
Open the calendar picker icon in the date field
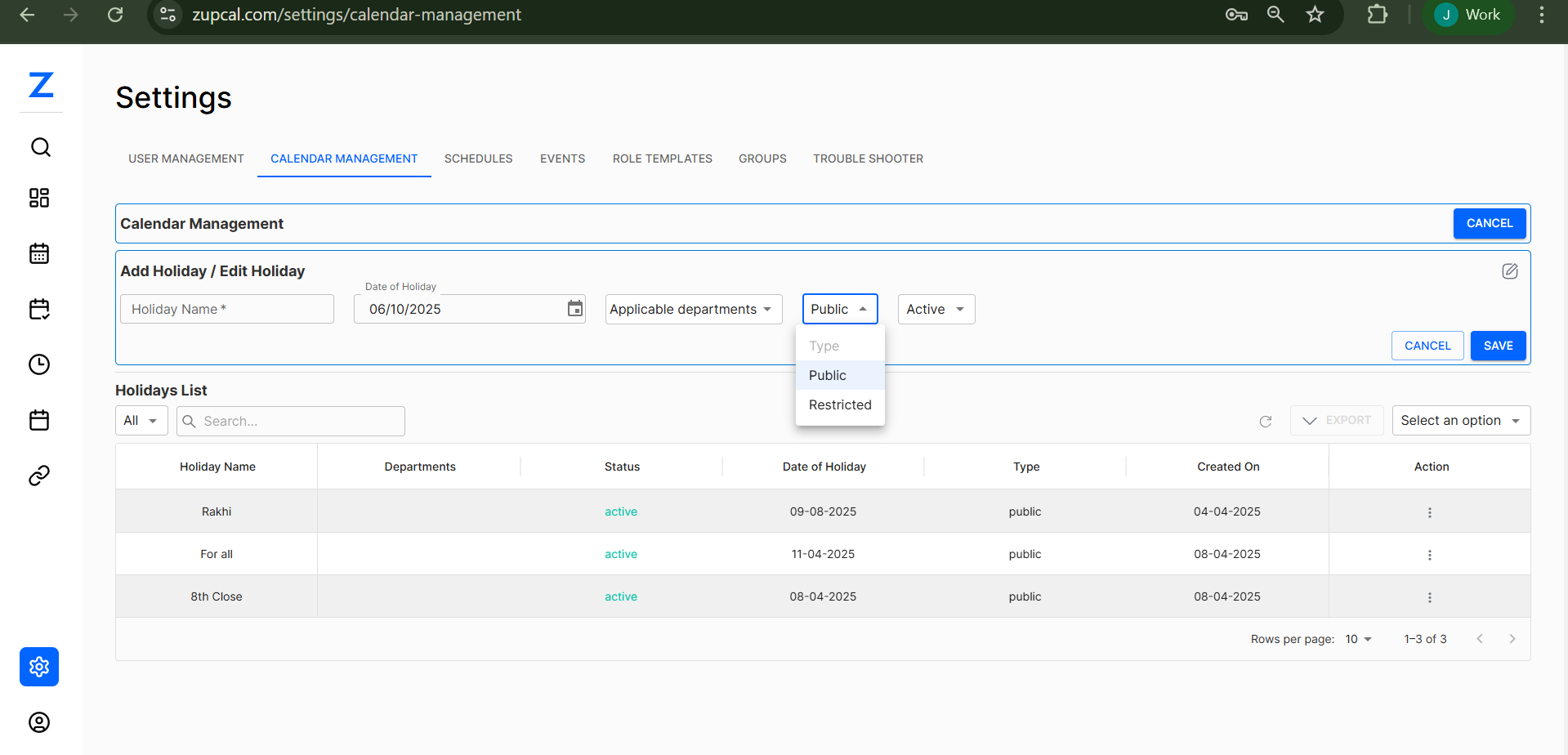pyautogui.click(x=575, y=309)
